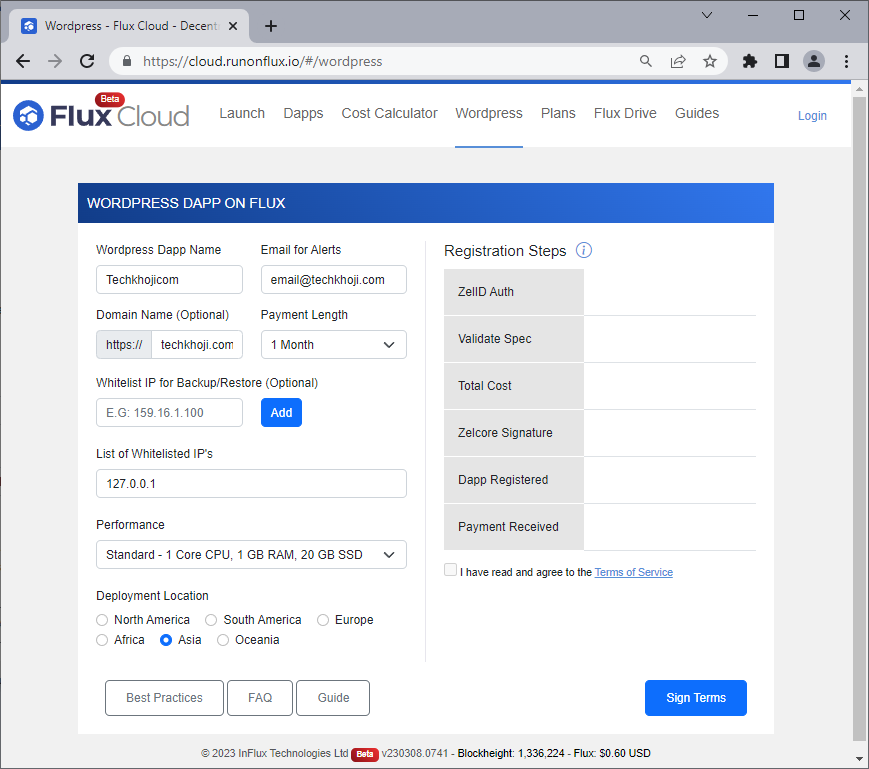Click the Dapp Registered step
869x769 pixels.
pos(514,480)
